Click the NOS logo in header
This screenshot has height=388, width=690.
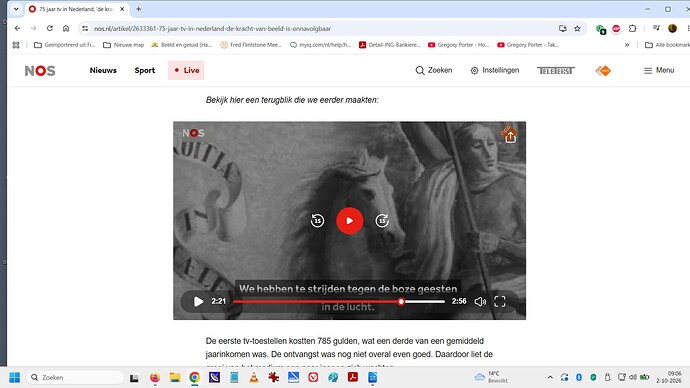point(40,70)
